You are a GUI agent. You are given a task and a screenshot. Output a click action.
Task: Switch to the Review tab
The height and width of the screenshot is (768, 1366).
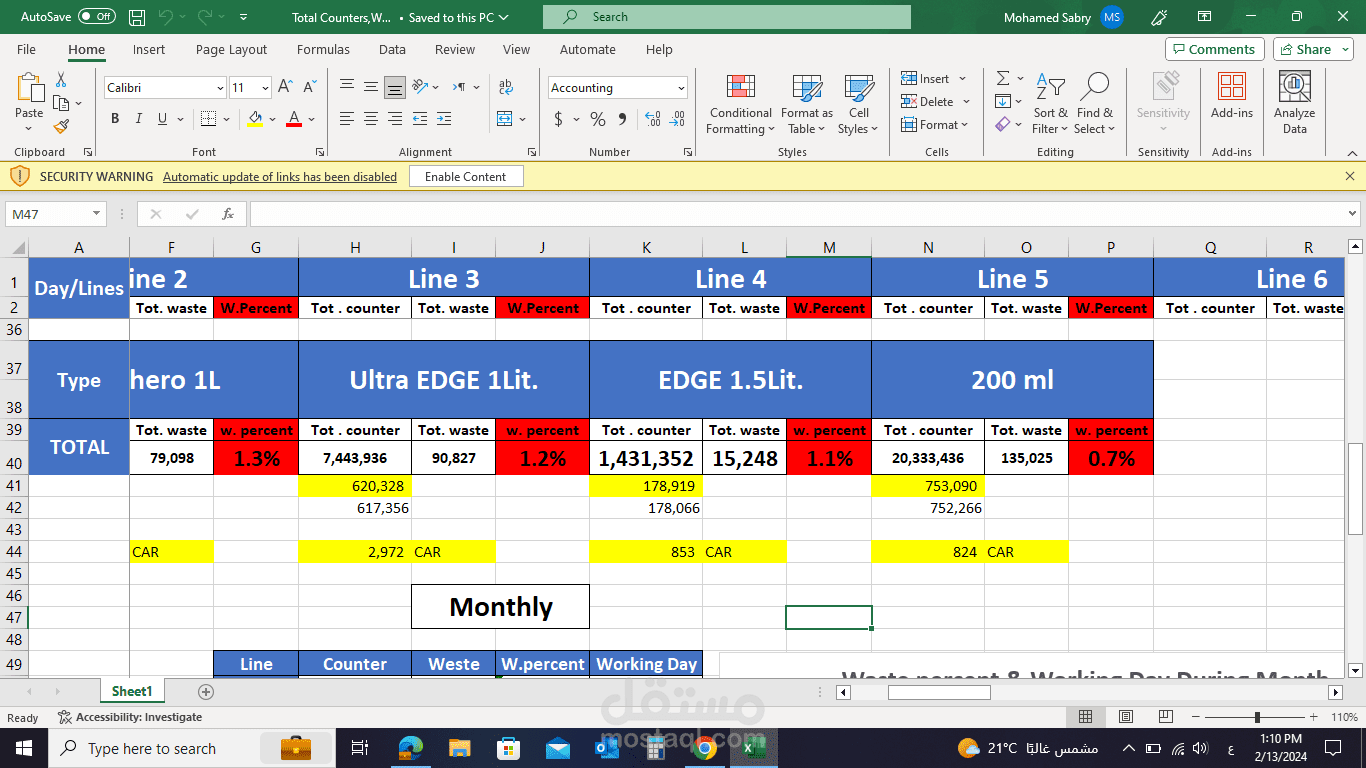click(455, 49)
